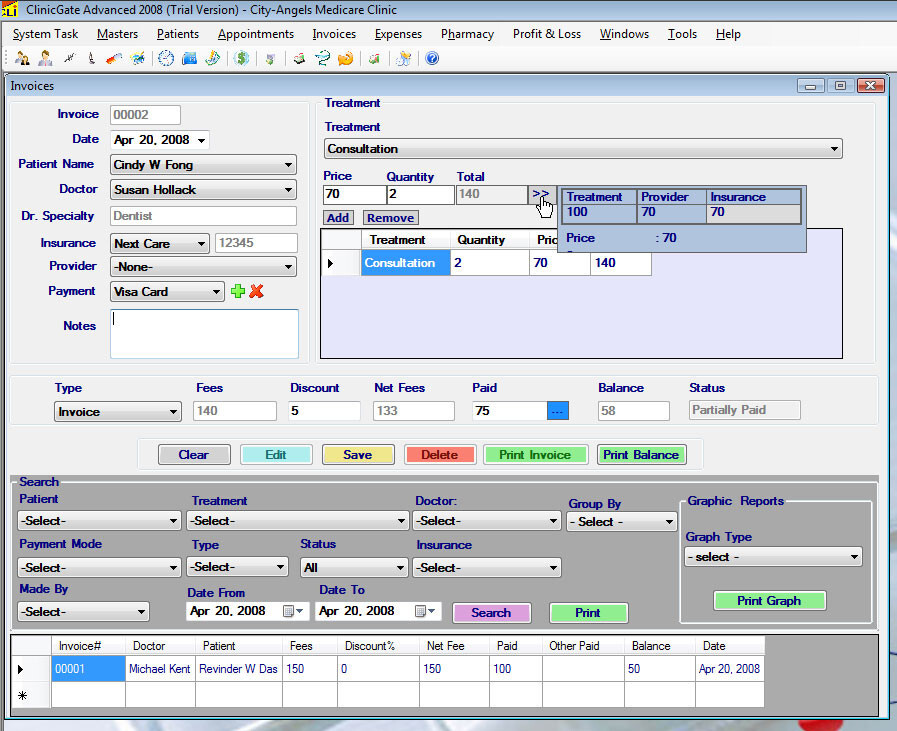Open the Profit & Loss menu
The height and width of the screenshot is (731, 897).
(547, 34)
